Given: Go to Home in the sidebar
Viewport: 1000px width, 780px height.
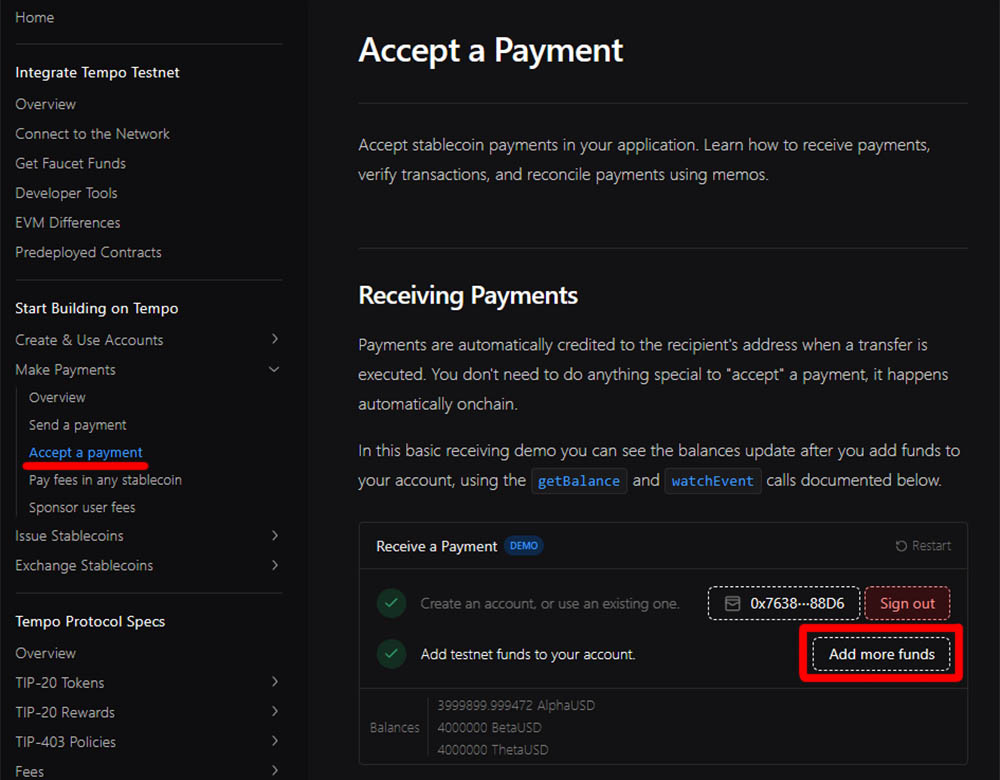Looking at the screenshot, I should [34, 17].
